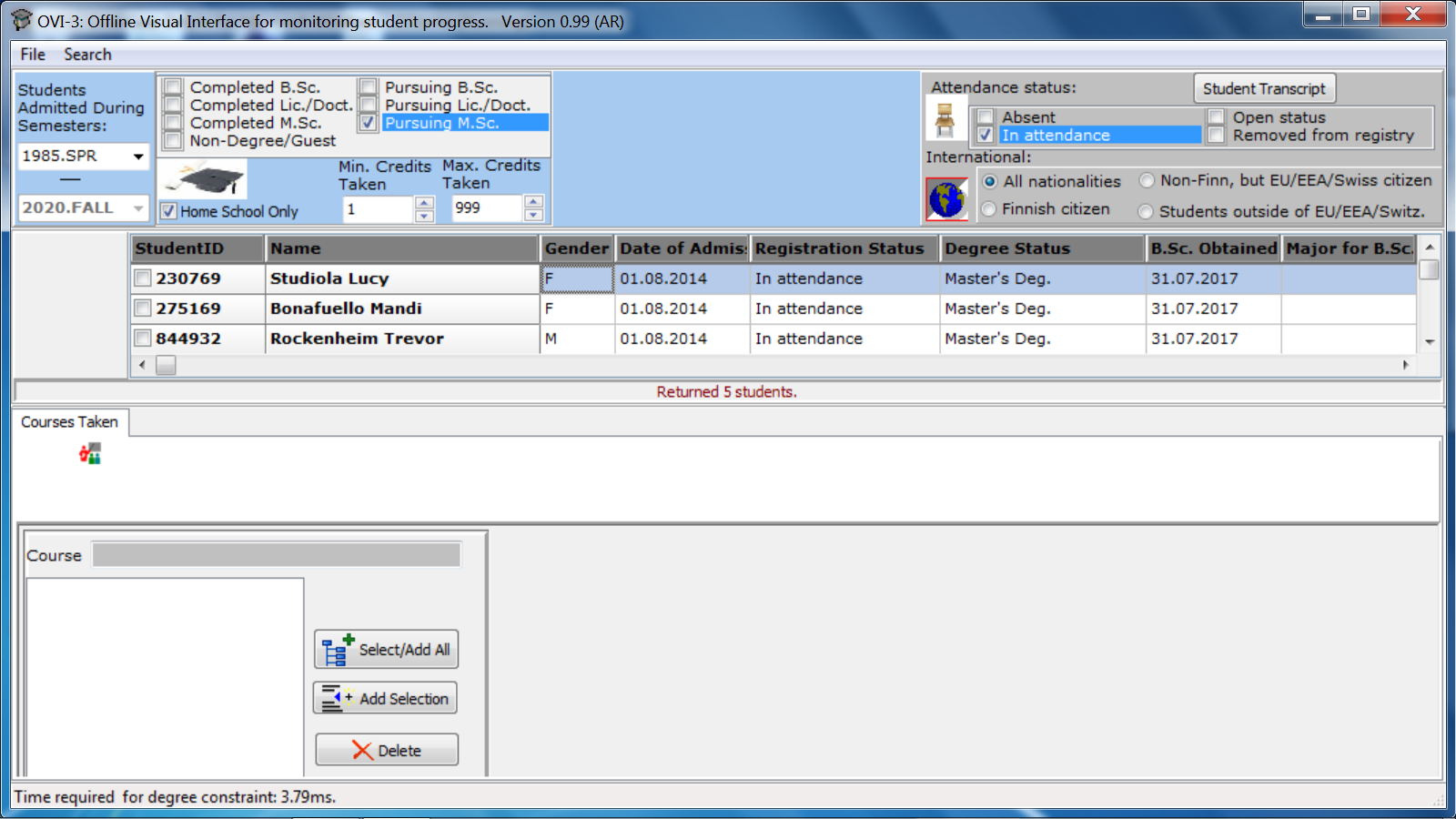The height and width of the screenshot is (819, 1456).
Task: Open the 1985.SPR start semester dropdown
Action: tap(138, 157)
